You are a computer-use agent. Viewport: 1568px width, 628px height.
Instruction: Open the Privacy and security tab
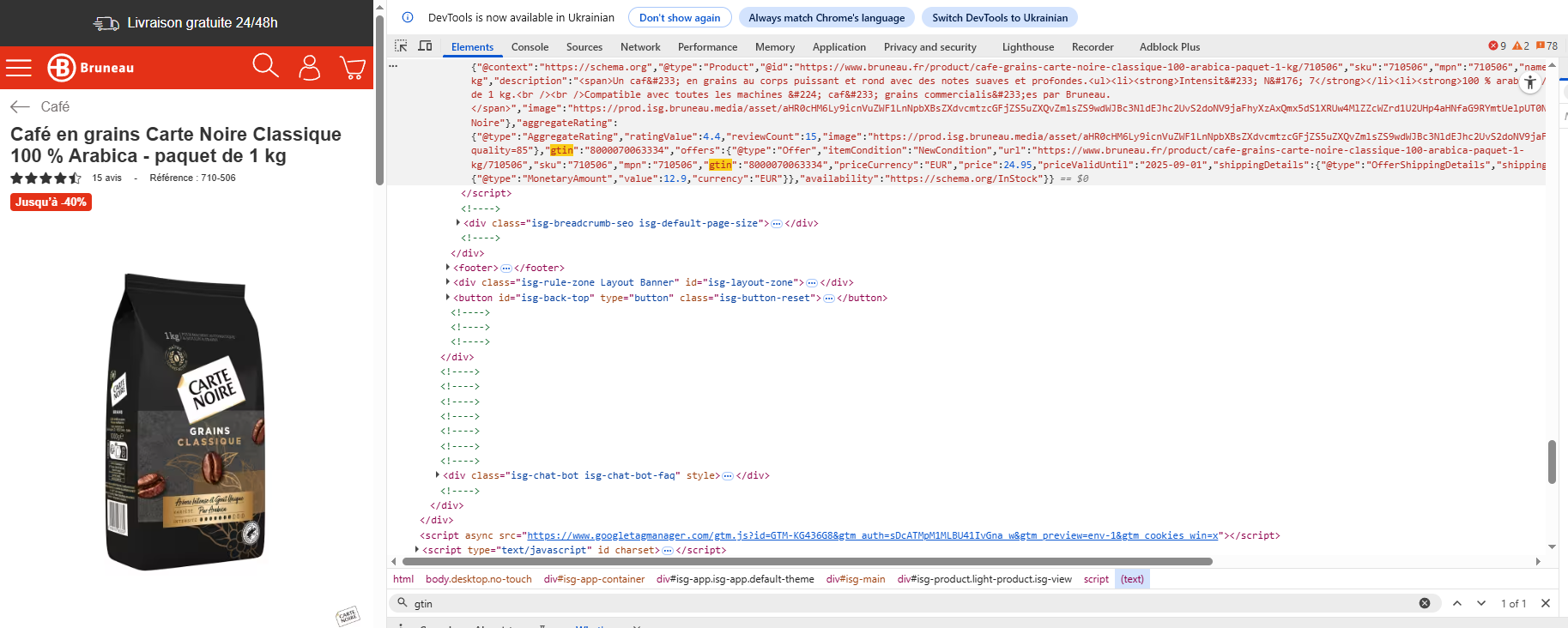930,47
